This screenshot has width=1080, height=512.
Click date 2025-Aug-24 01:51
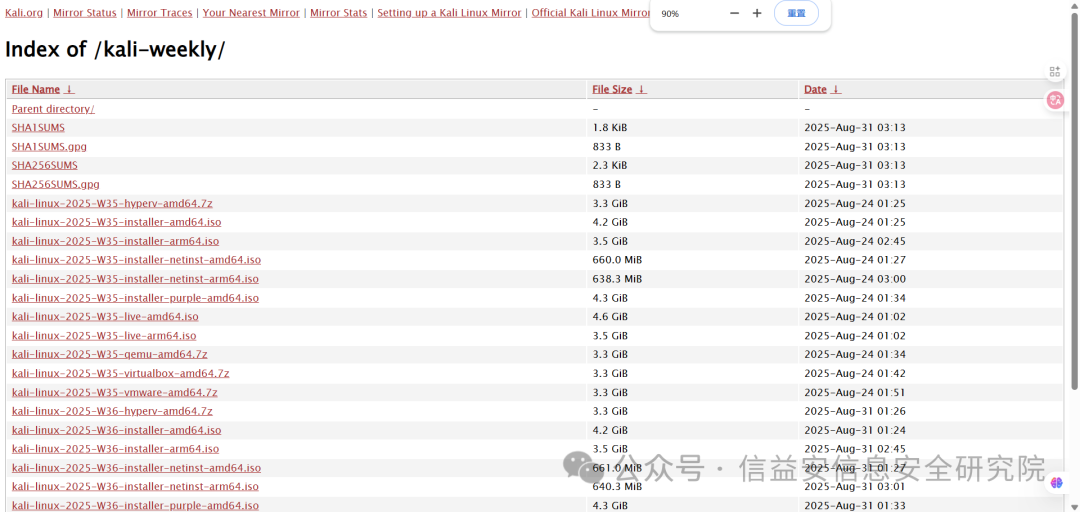[x=855, y=392]
